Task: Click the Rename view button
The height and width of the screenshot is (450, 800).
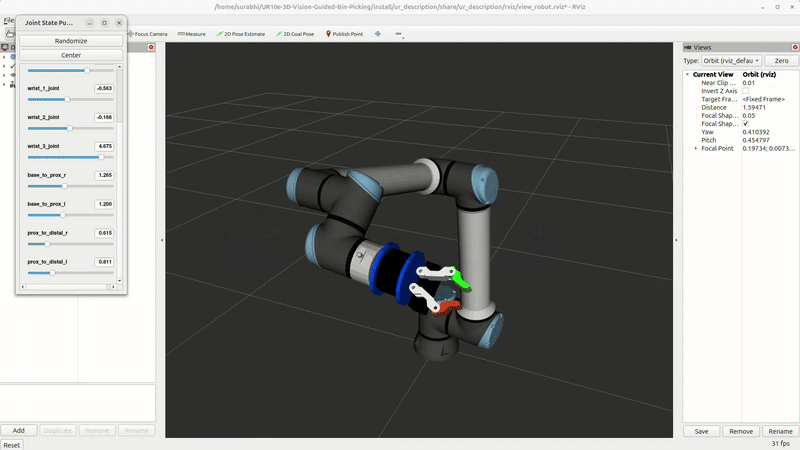Action: coord(780,431)
